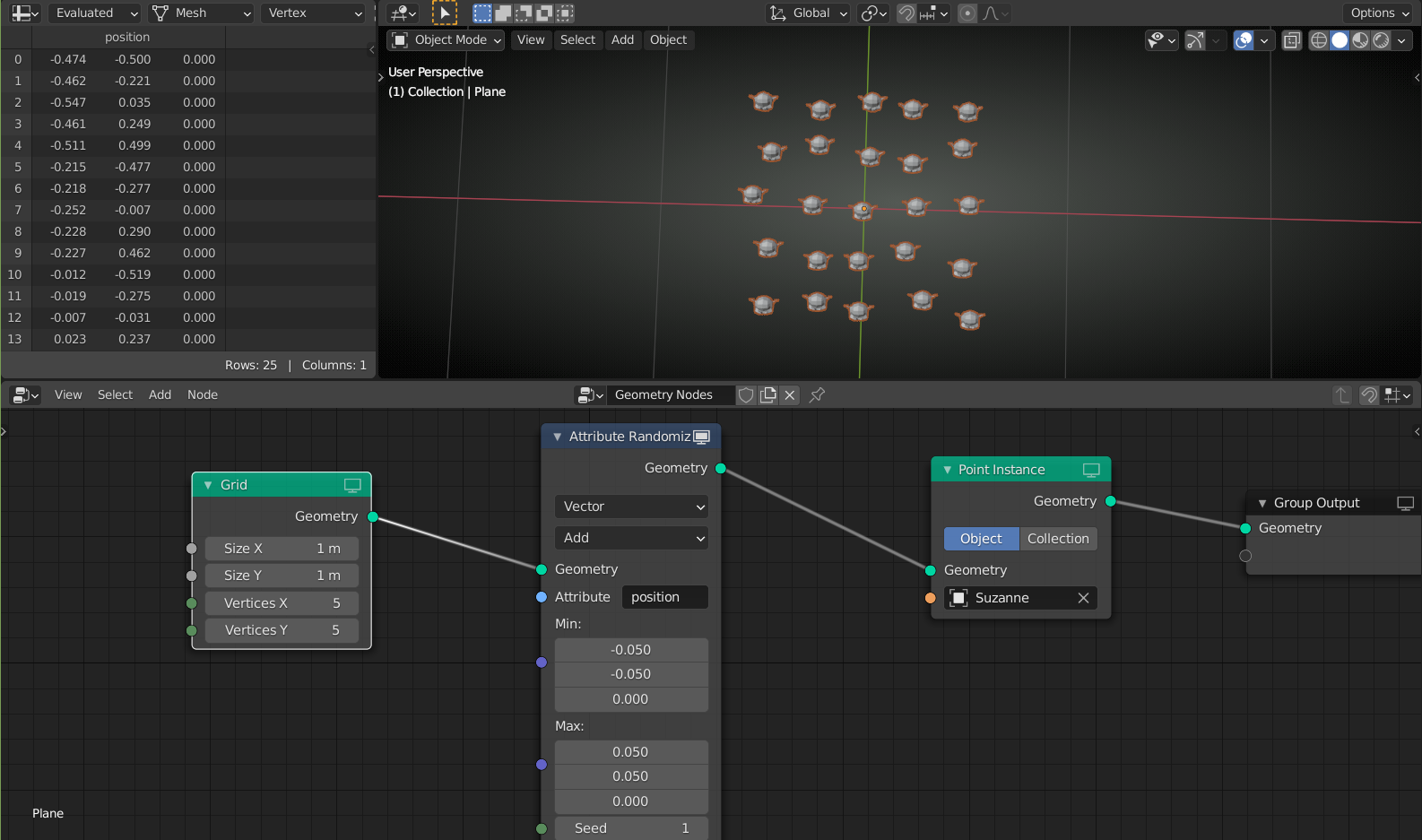Open node editor View menu
The image size is (1422, 840).
point(68,395)
